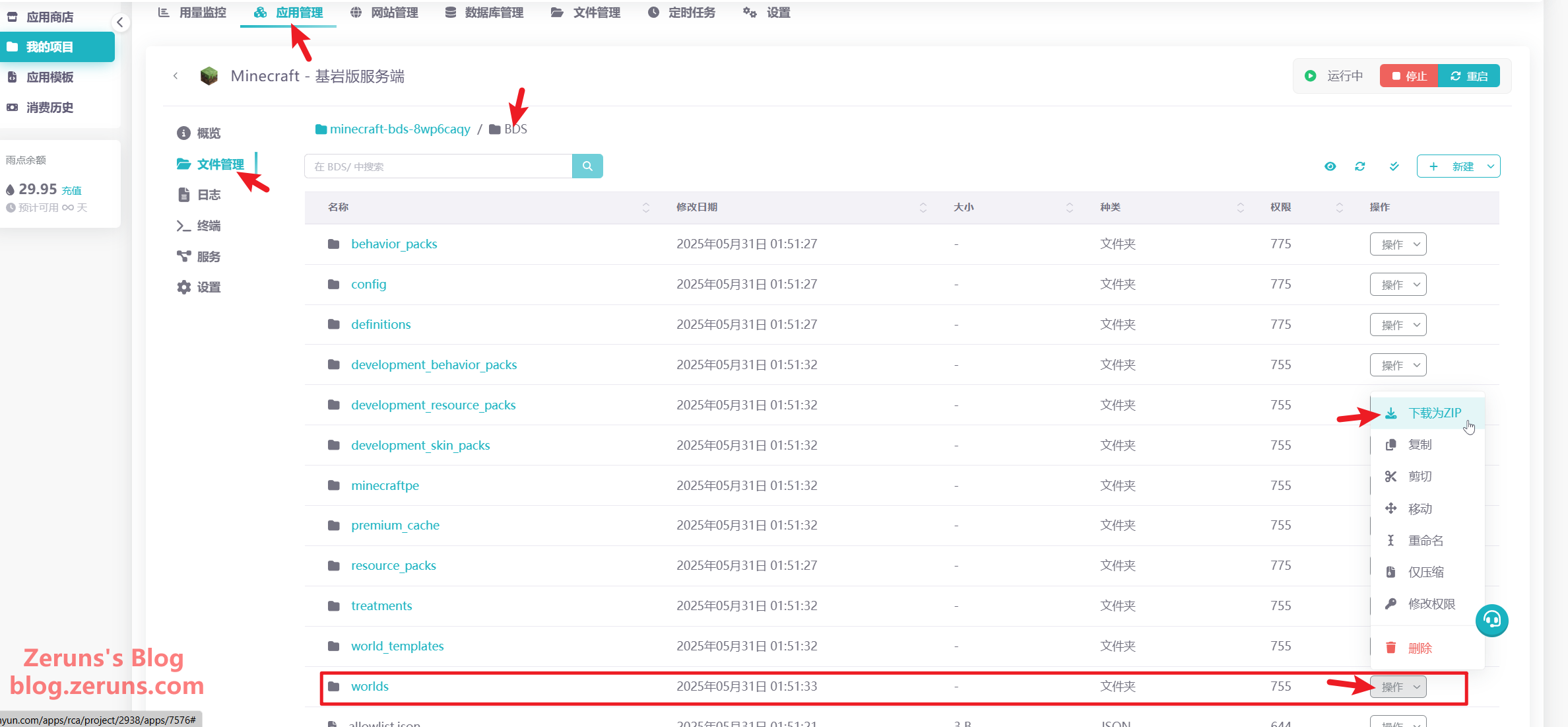Expand the New (新建) dropdown
Viewport: 1568px width, 727px height.
coord(1490,166)
